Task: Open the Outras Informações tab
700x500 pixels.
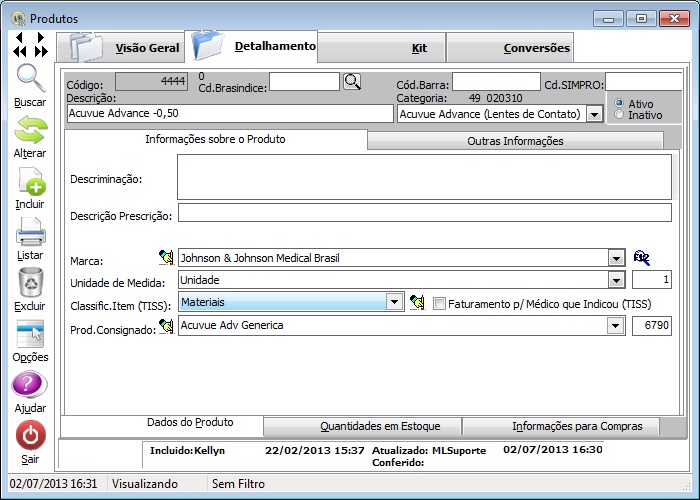Action: click(x=515, y=141)
